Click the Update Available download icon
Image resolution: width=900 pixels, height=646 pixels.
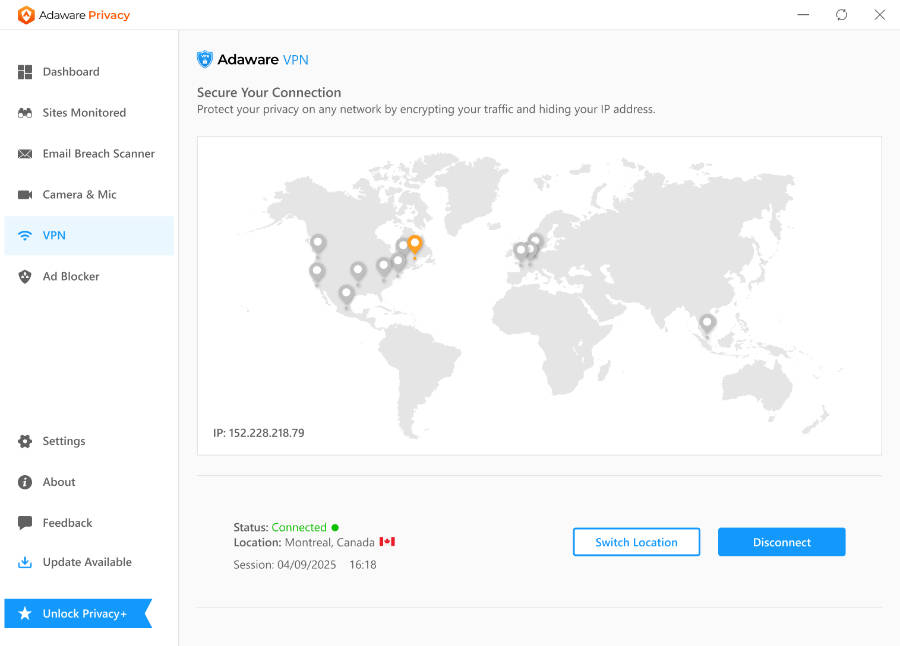[x=23, y=562]
